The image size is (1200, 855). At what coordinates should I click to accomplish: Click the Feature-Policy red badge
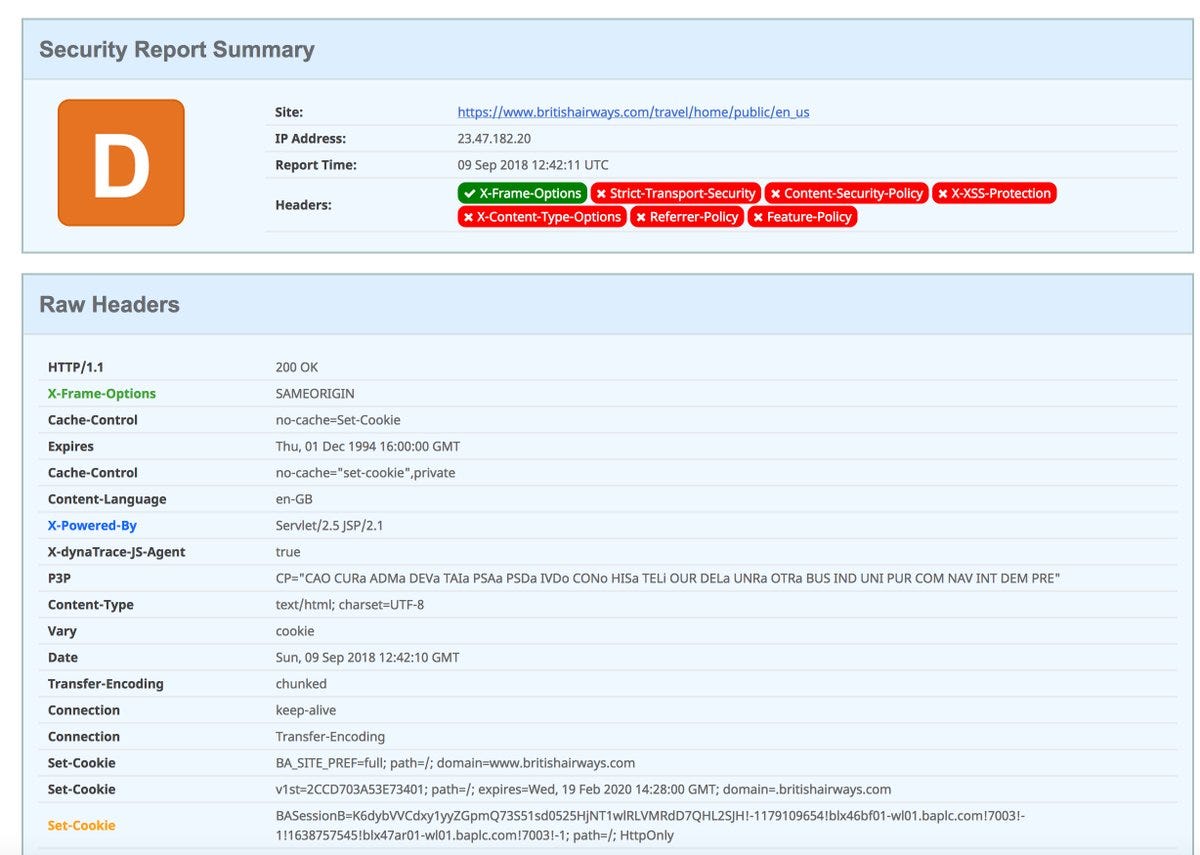coord(802,217)
